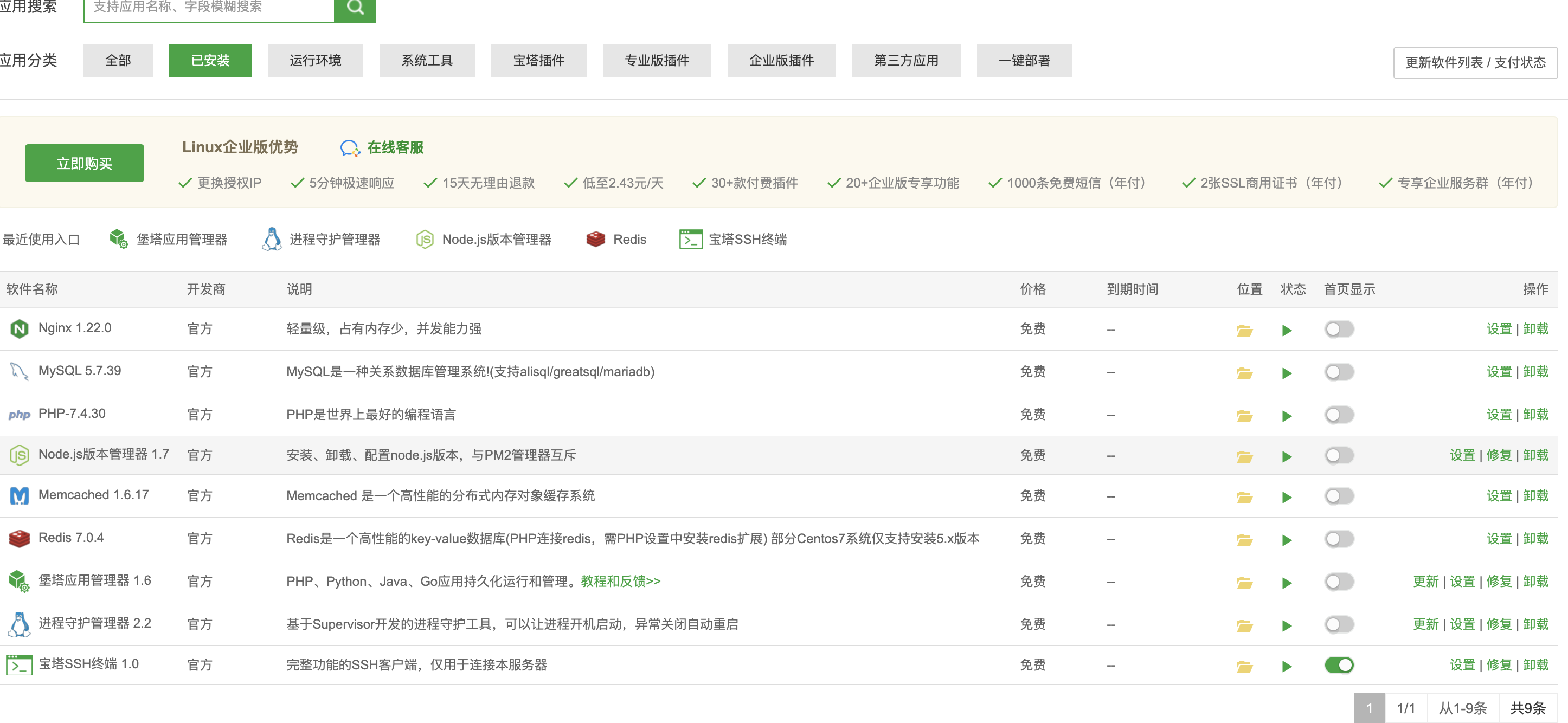The width and height of the screenshot is (1568, 723).
Task: Open 进程守护管理器 from recent shortcuts
Action: click(321, 239)
